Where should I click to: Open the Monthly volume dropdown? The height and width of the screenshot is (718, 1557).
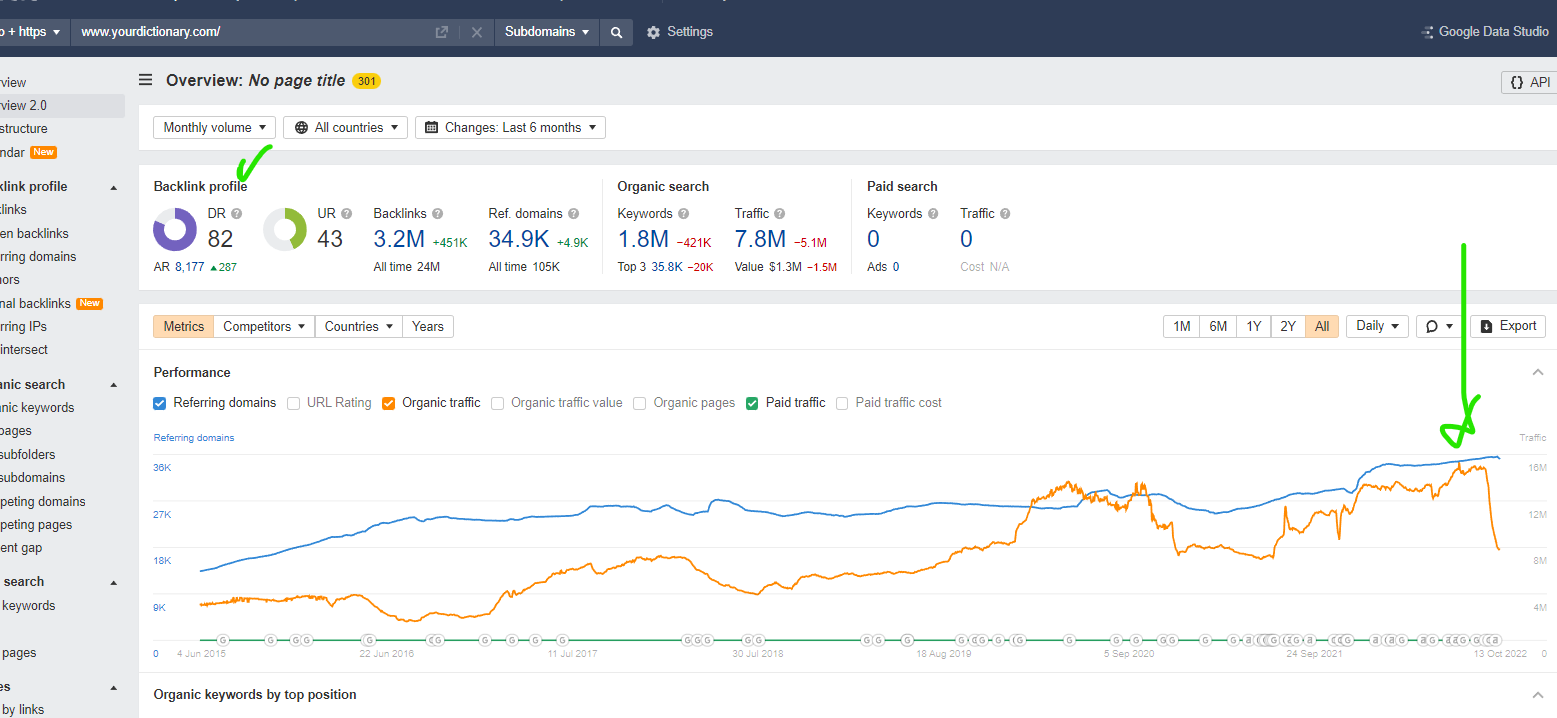(x=215, y=127)
